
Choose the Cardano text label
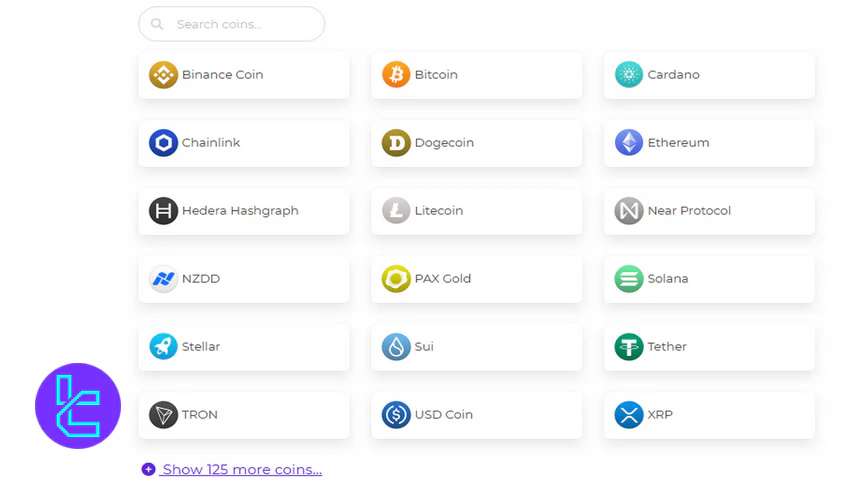674,75
